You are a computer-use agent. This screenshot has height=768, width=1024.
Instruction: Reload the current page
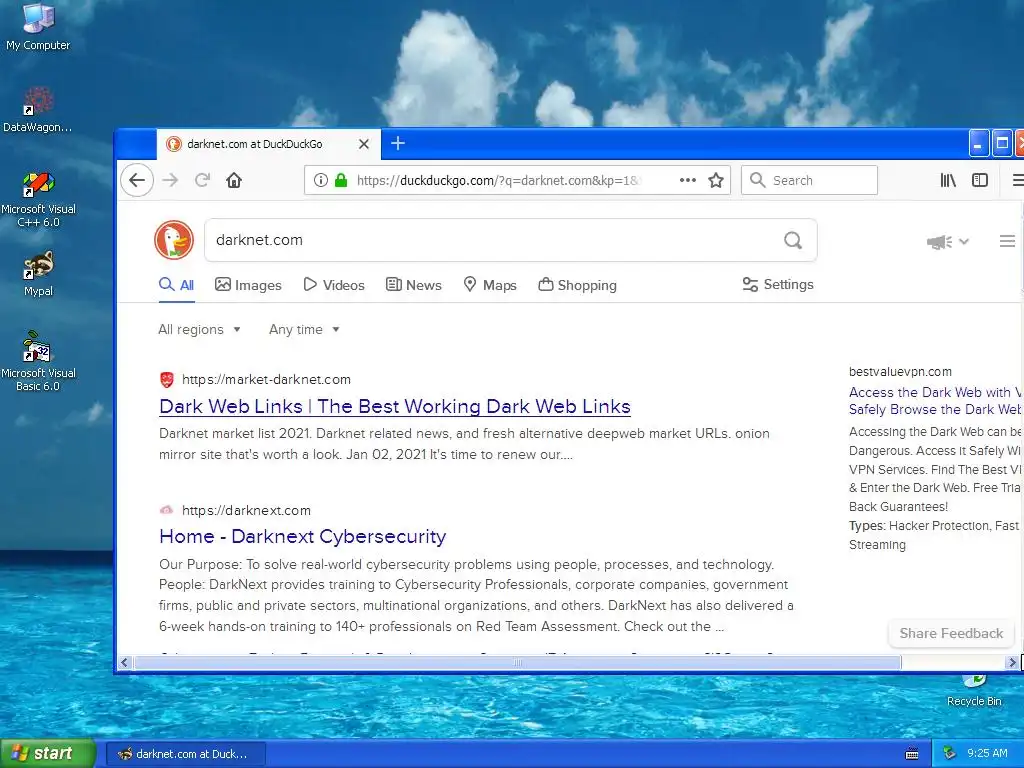(202, 180)
